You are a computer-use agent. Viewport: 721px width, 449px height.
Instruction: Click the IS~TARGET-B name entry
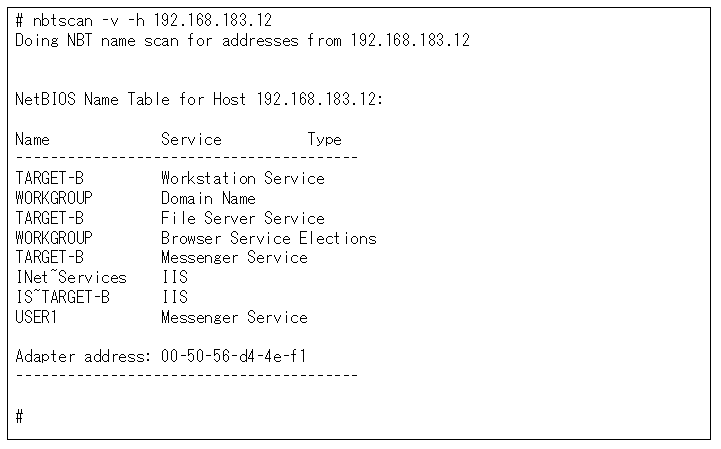[x=63, y=297]
